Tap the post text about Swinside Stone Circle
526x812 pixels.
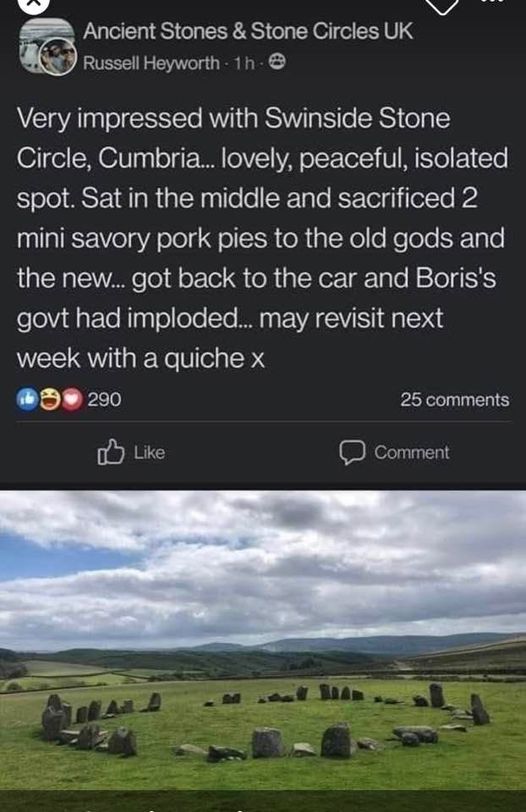point(262,238)
